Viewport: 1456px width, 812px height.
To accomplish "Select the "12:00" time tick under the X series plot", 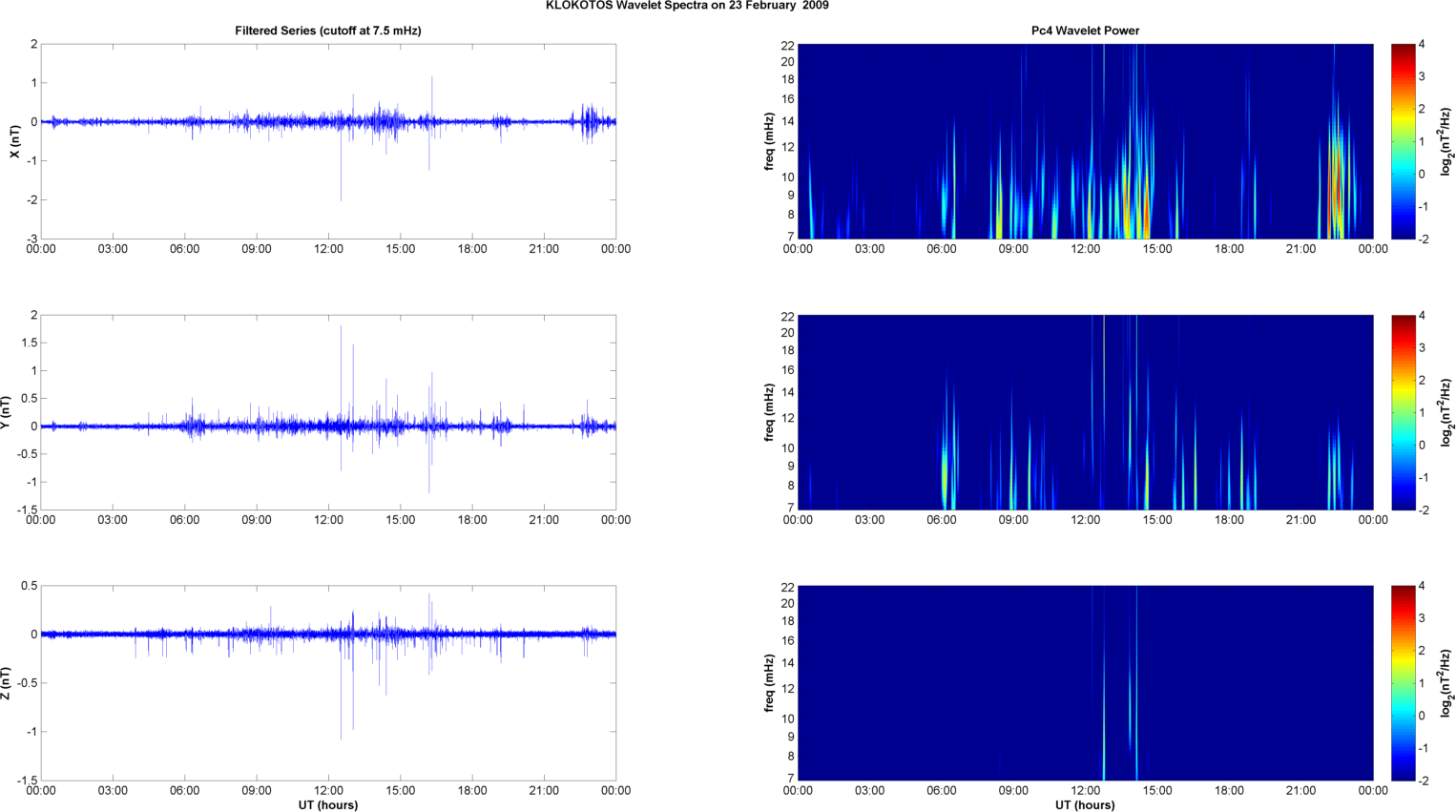I will pyautogui.click(x=328, y=249).
